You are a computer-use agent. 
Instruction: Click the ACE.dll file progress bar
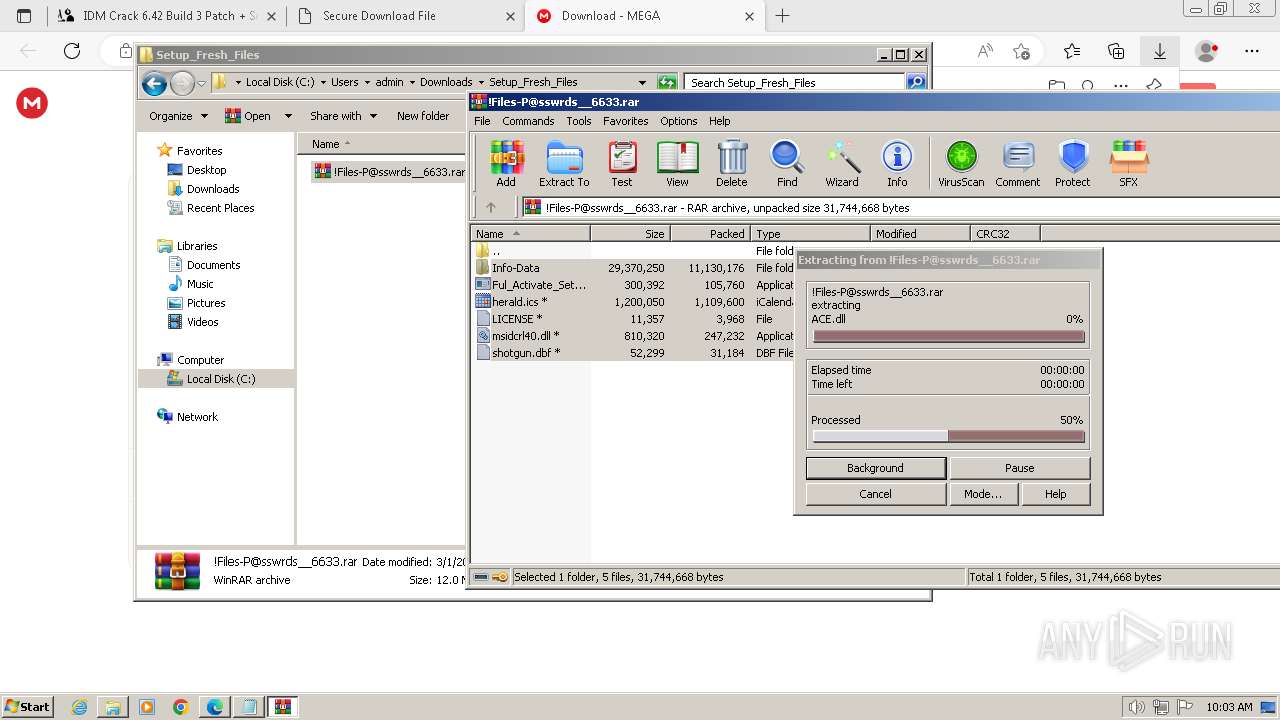tap(948, 337)
